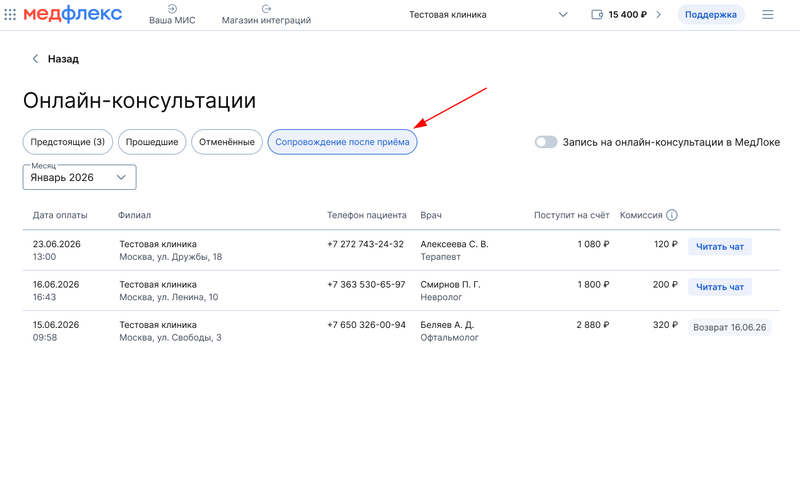Open the Месяц dropdown Январь 2026

tap(80, 177)
